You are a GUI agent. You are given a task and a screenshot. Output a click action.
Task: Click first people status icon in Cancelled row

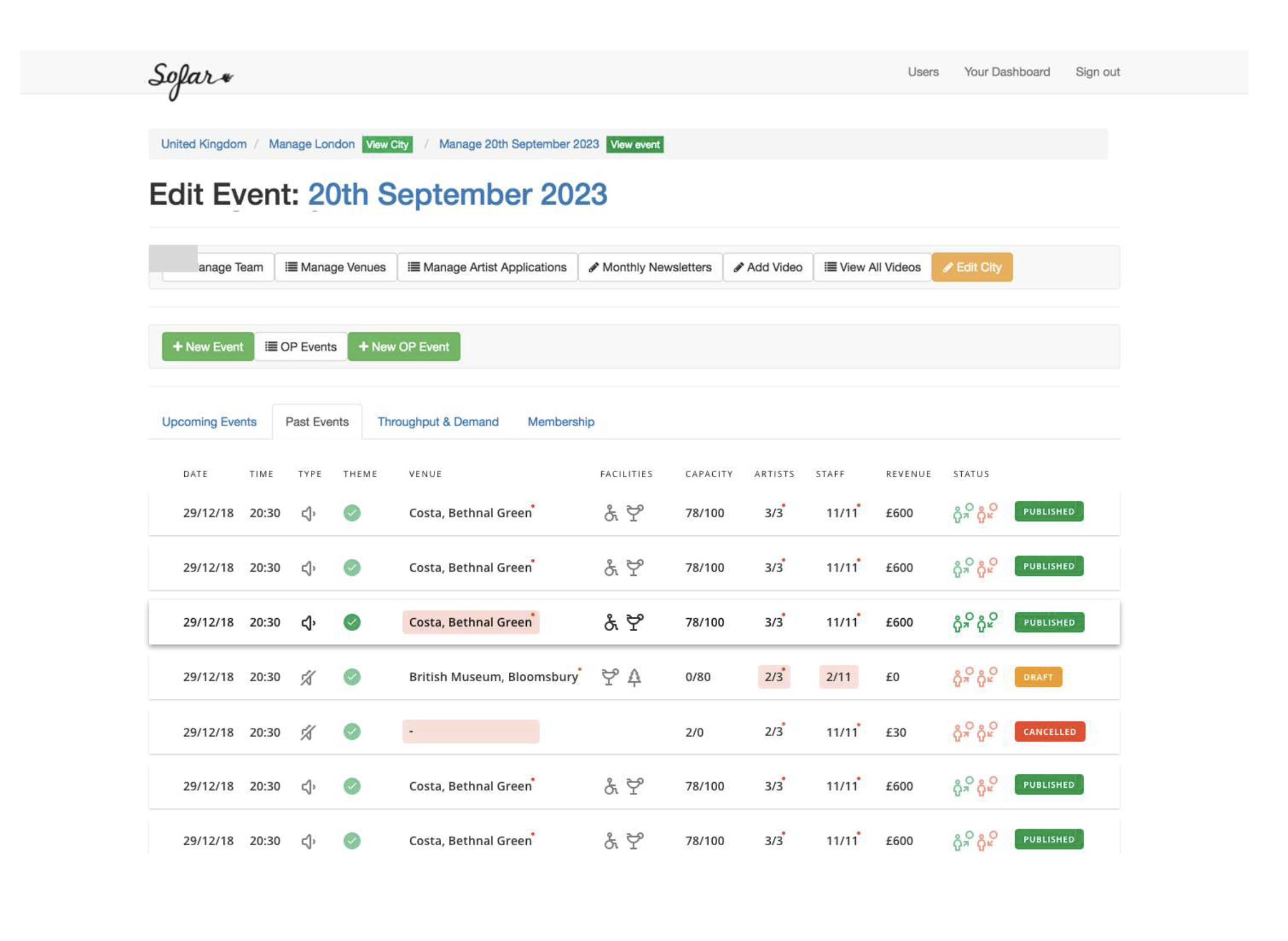click(963, 731)
